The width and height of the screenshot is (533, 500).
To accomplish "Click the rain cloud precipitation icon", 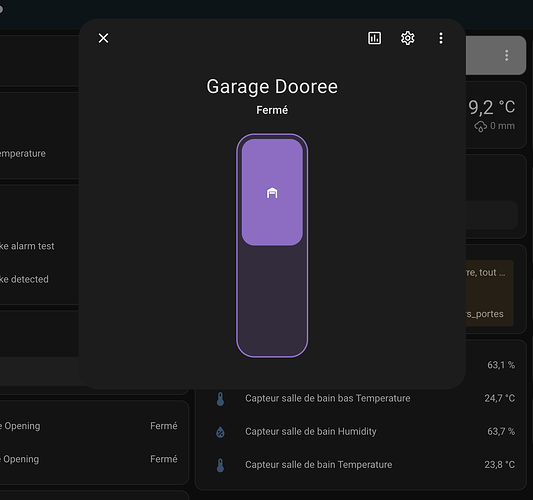I will click(480, 126).
